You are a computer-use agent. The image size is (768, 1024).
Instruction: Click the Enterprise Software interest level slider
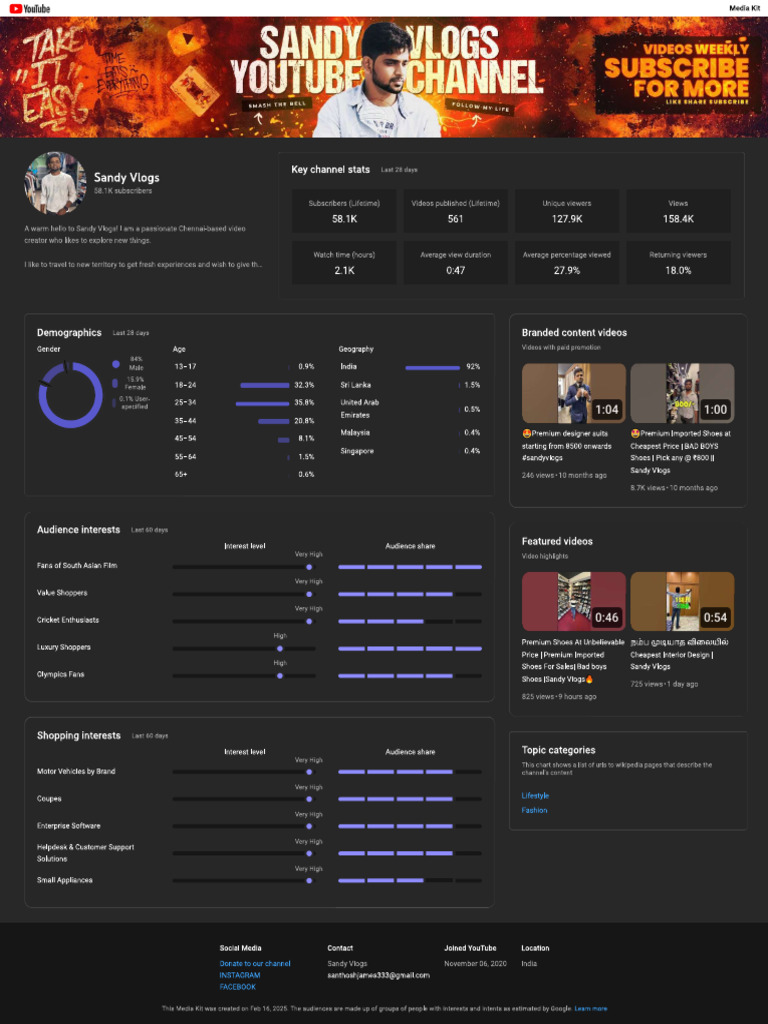click(x=244, y=826)
